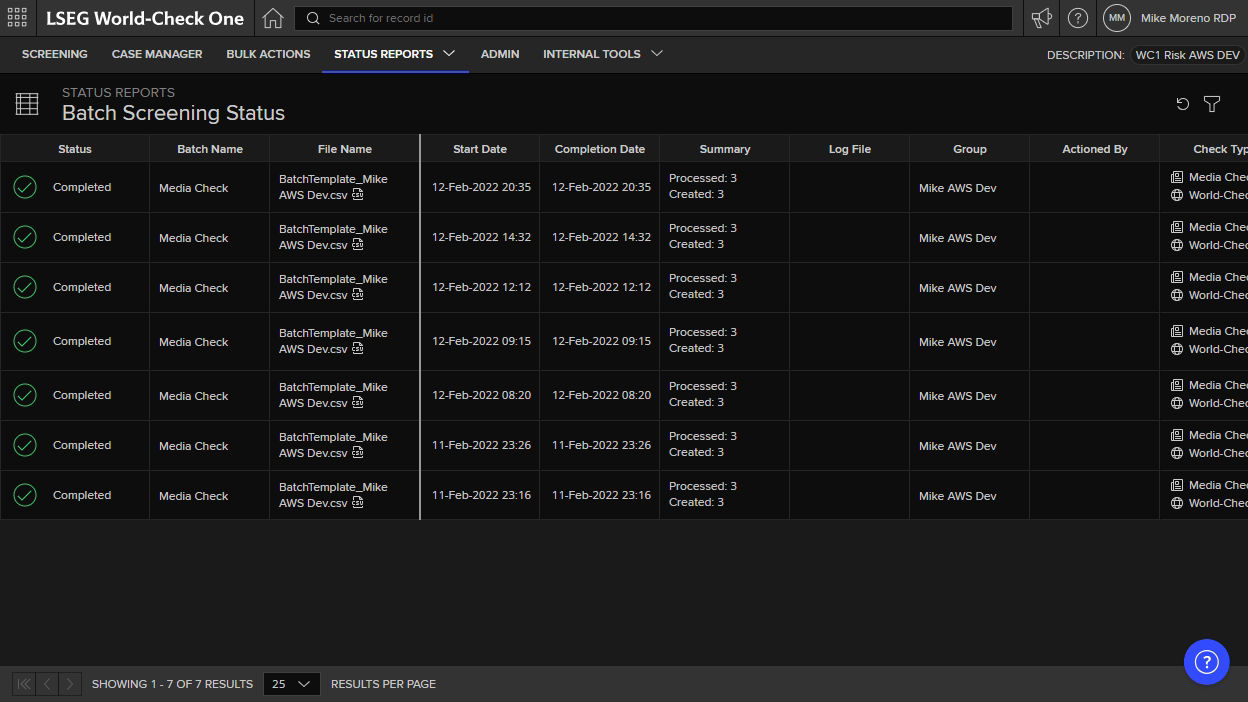This screenshot has width=1248, height=702.
Task: Open user avatar MM menu
Action: (1117, 18)
